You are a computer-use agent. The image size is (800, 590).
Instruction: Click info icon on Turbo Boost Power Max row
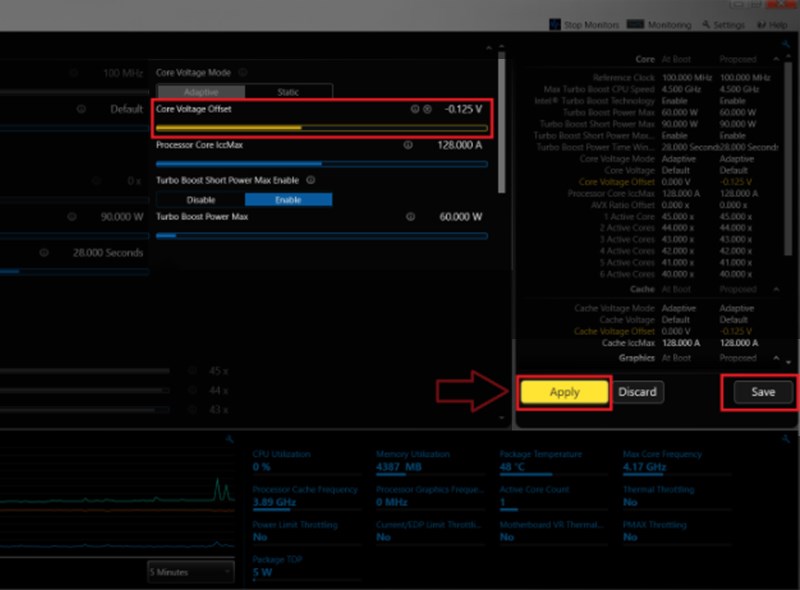[408, 216]
